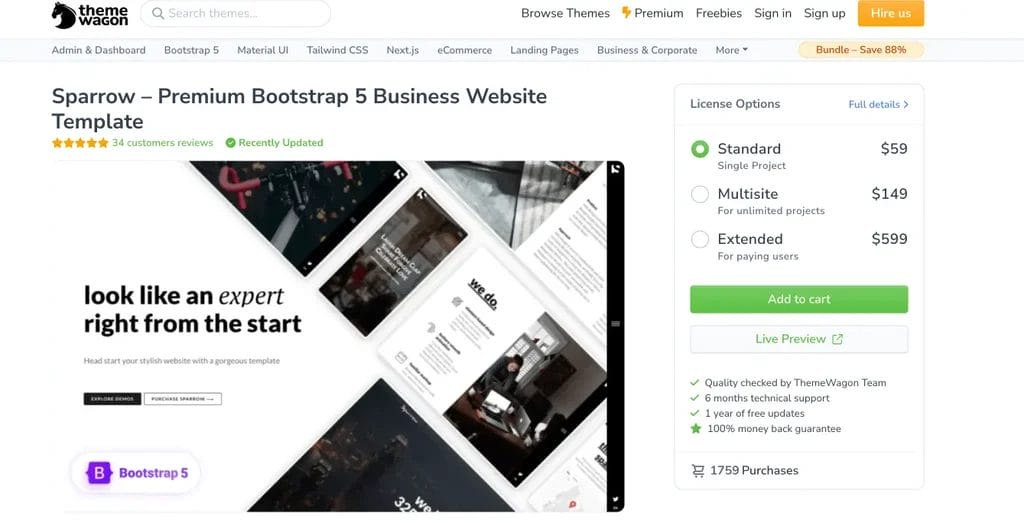1024x523 pixels.
Task: Select the Extended license radio
Action: 699,239
